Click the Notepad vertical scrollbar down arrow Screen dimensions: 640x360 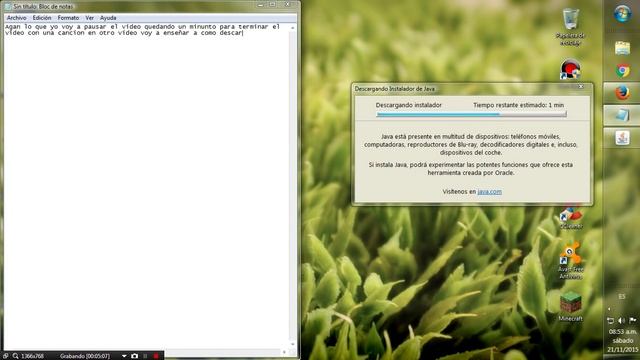292,344
